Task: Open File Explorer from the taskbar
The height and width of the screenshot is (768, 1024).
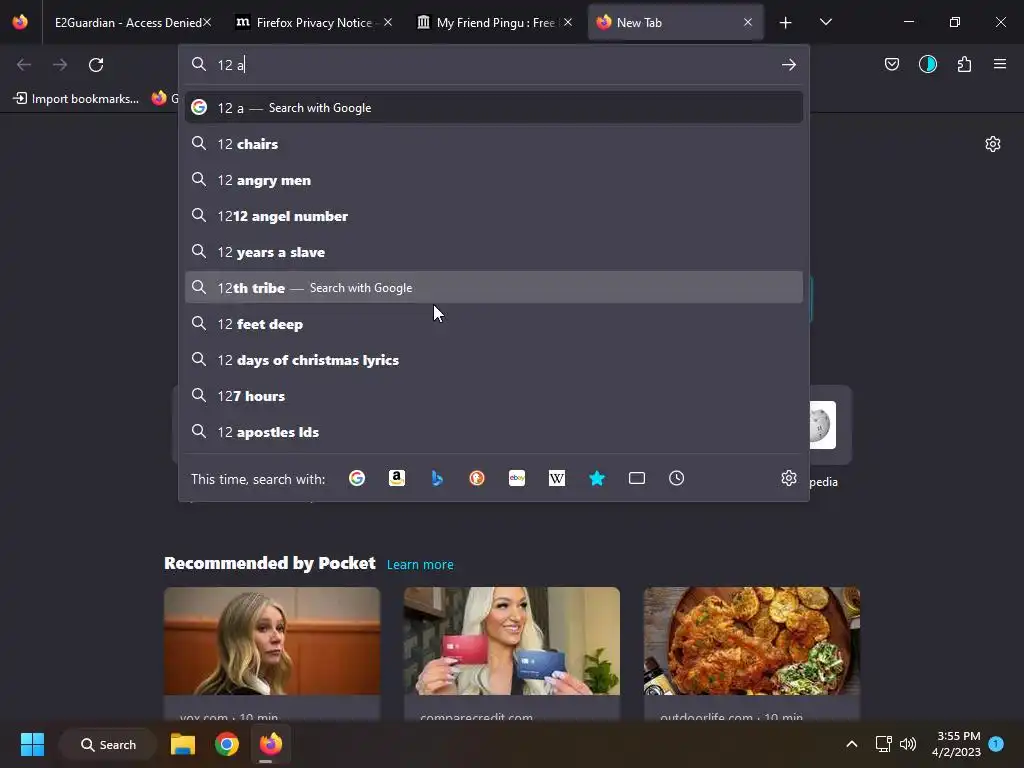Action: (183, 744)
